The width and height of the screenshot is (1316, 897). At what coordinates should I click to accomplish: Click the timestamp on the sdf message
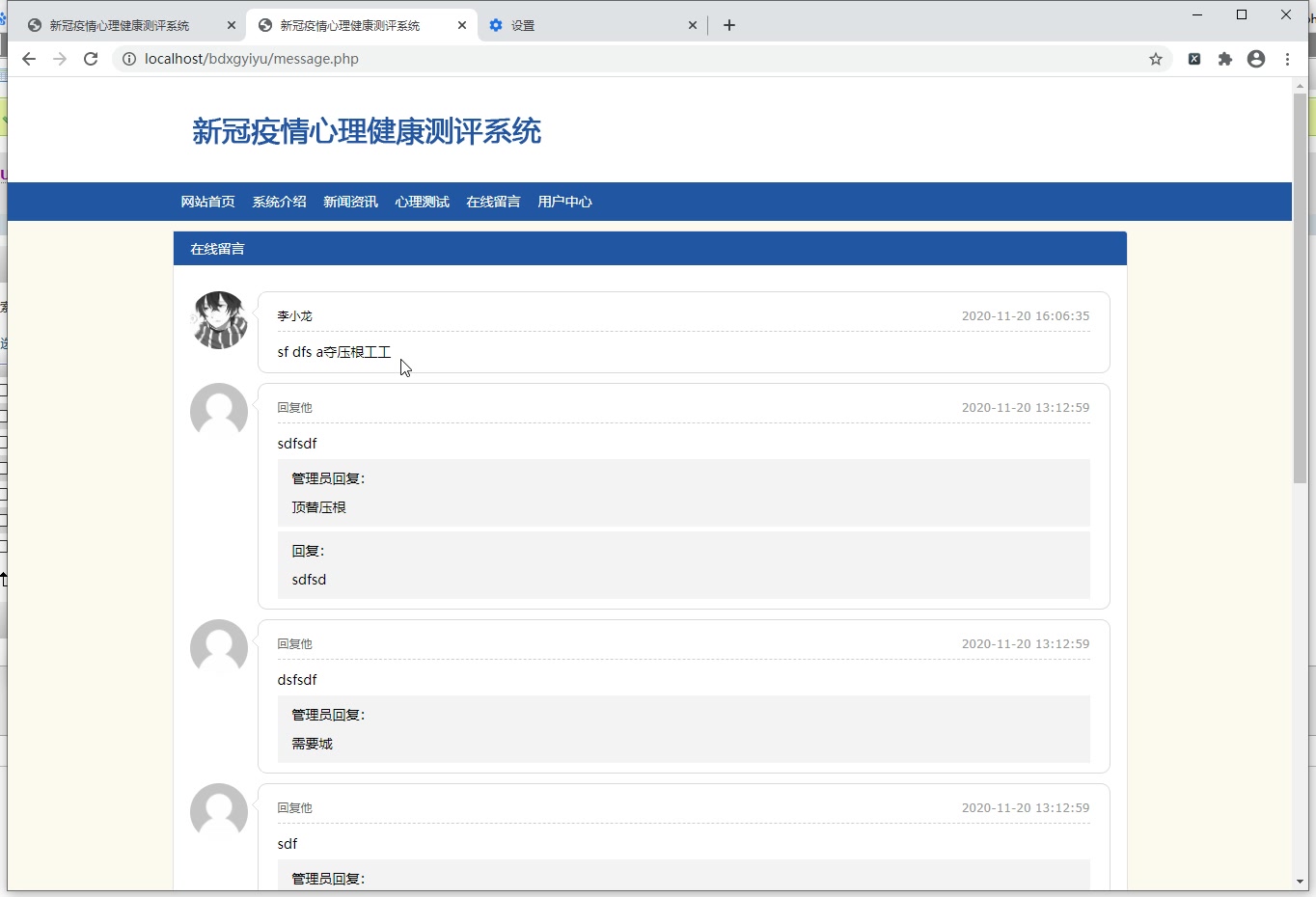coord(1026,808)
